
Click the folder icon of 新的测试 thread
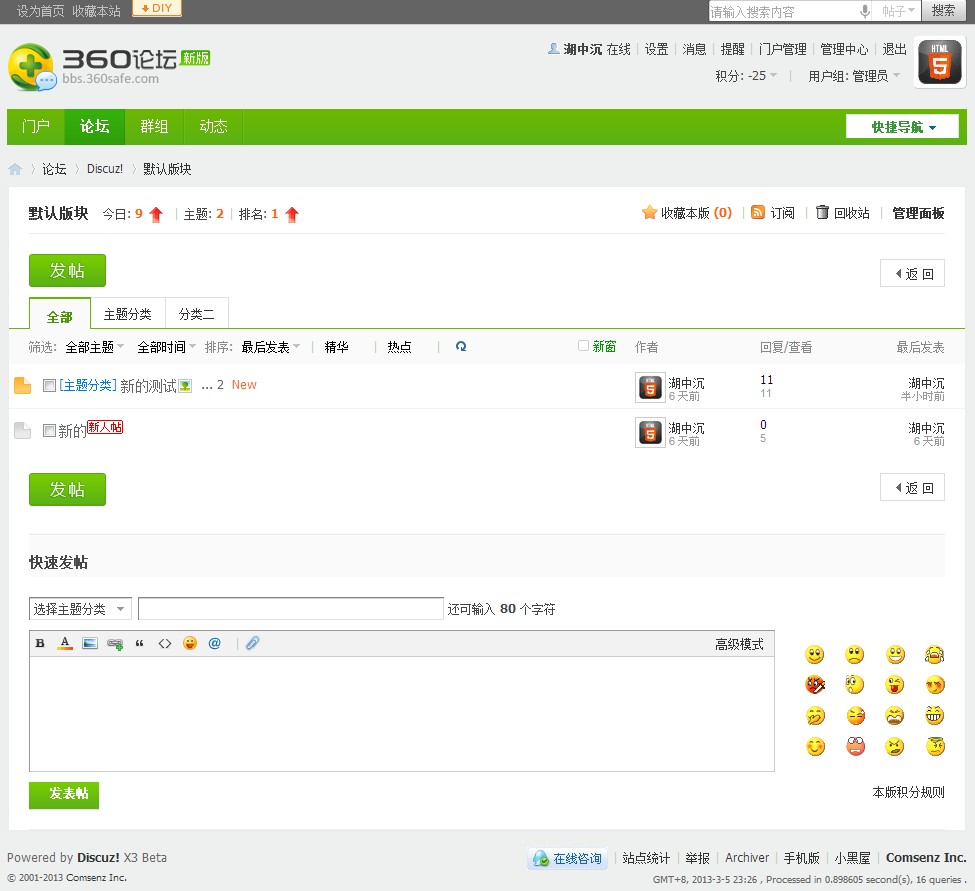click(x=22, y=385)
